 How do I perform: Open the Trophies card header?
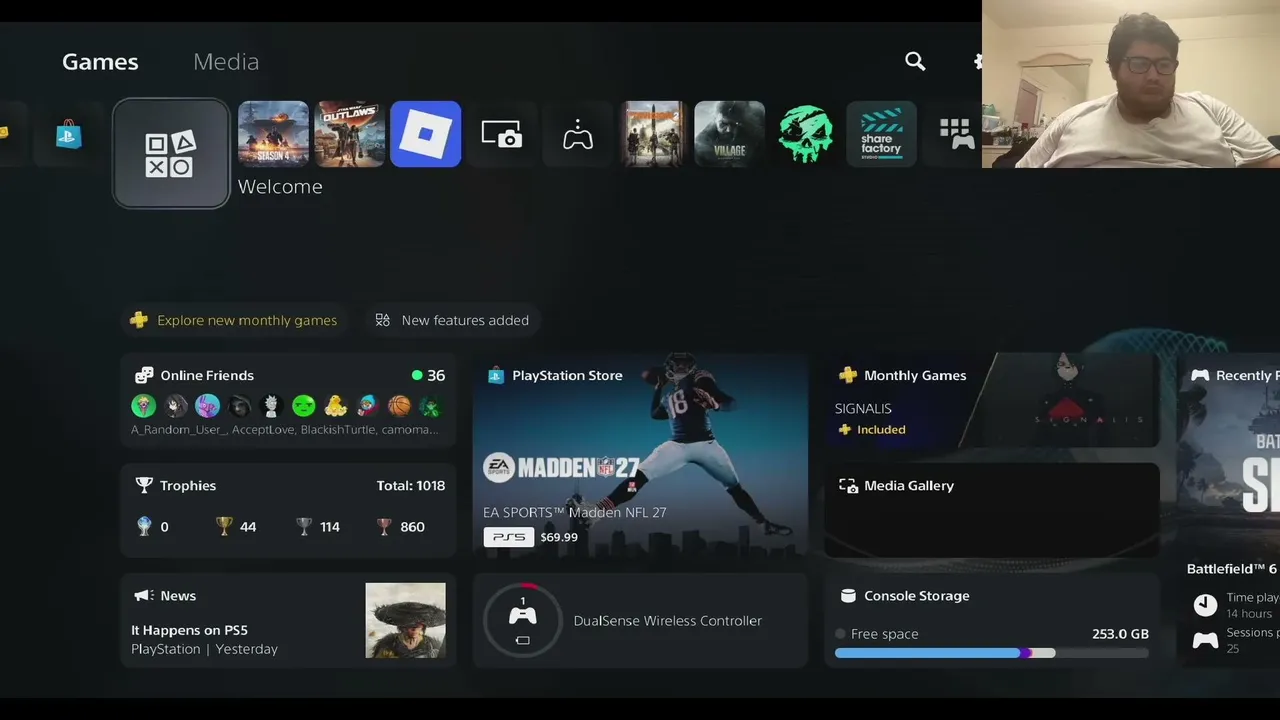(176, 485)
